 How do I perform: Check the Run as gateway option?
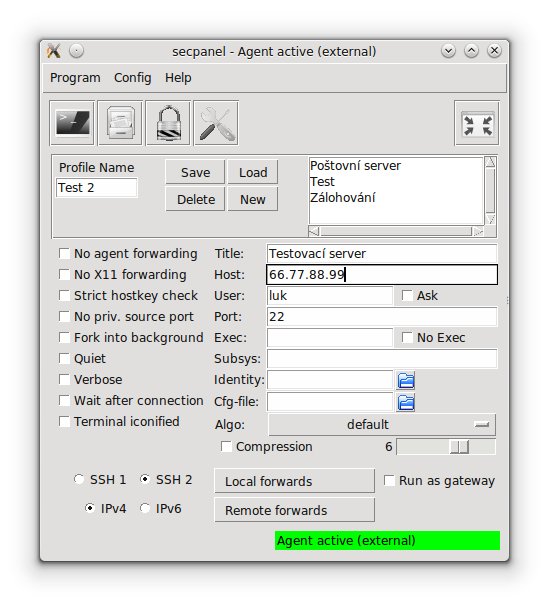(x=389, y=481)
